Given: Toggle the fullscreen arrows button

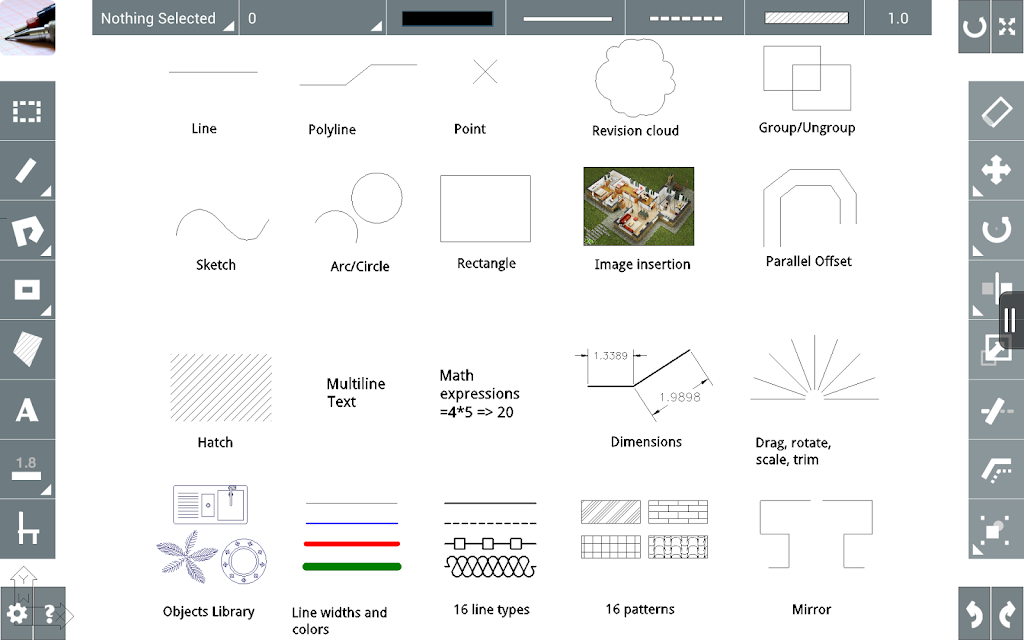Looking at the screenshot, I should [1008, 26].
